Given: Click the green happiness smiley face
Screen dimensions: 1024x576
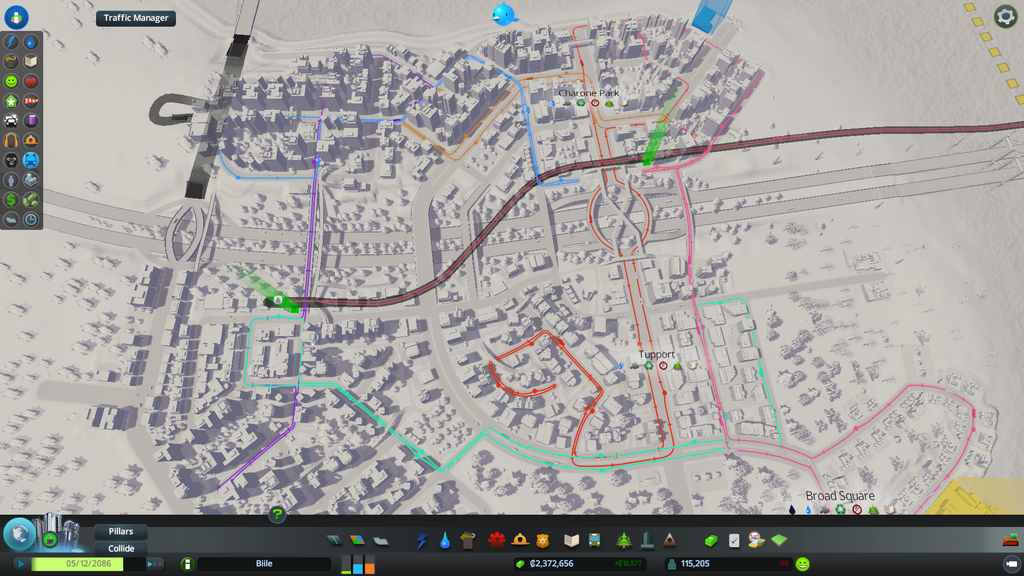Looking at the screenshot, I should coord(803,564).
